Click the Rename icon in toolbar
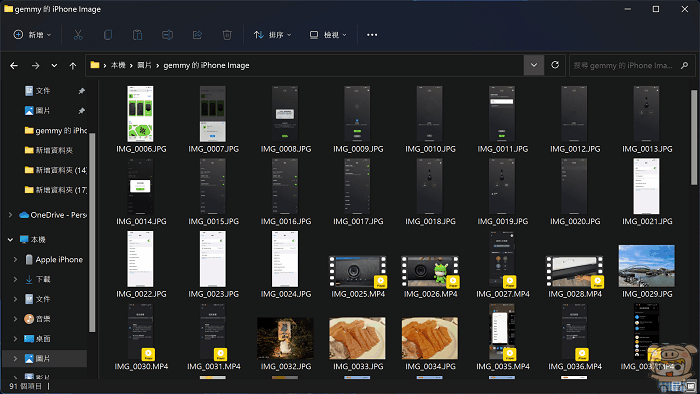The height and width of the screenshot is (394, 700). pos(167,35)
